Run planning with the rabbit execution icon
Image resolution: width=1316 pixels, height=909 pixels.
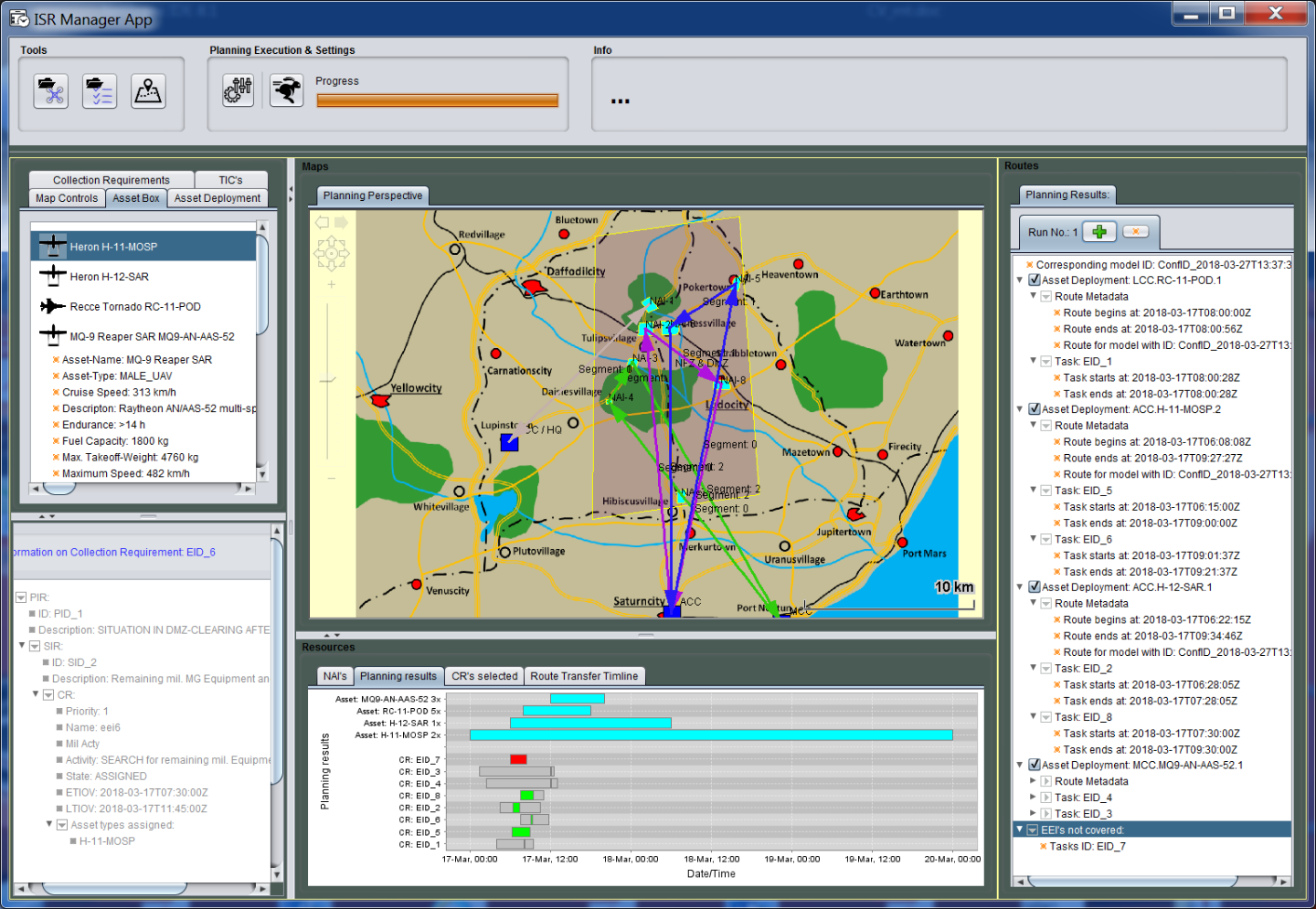click(286, 91)
